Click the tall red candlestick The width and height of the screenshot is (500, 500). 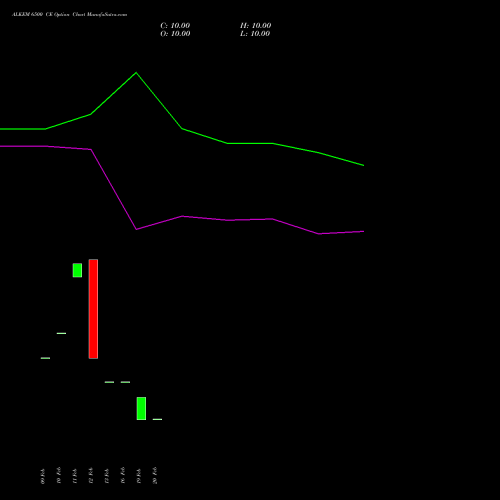(93, 309)
